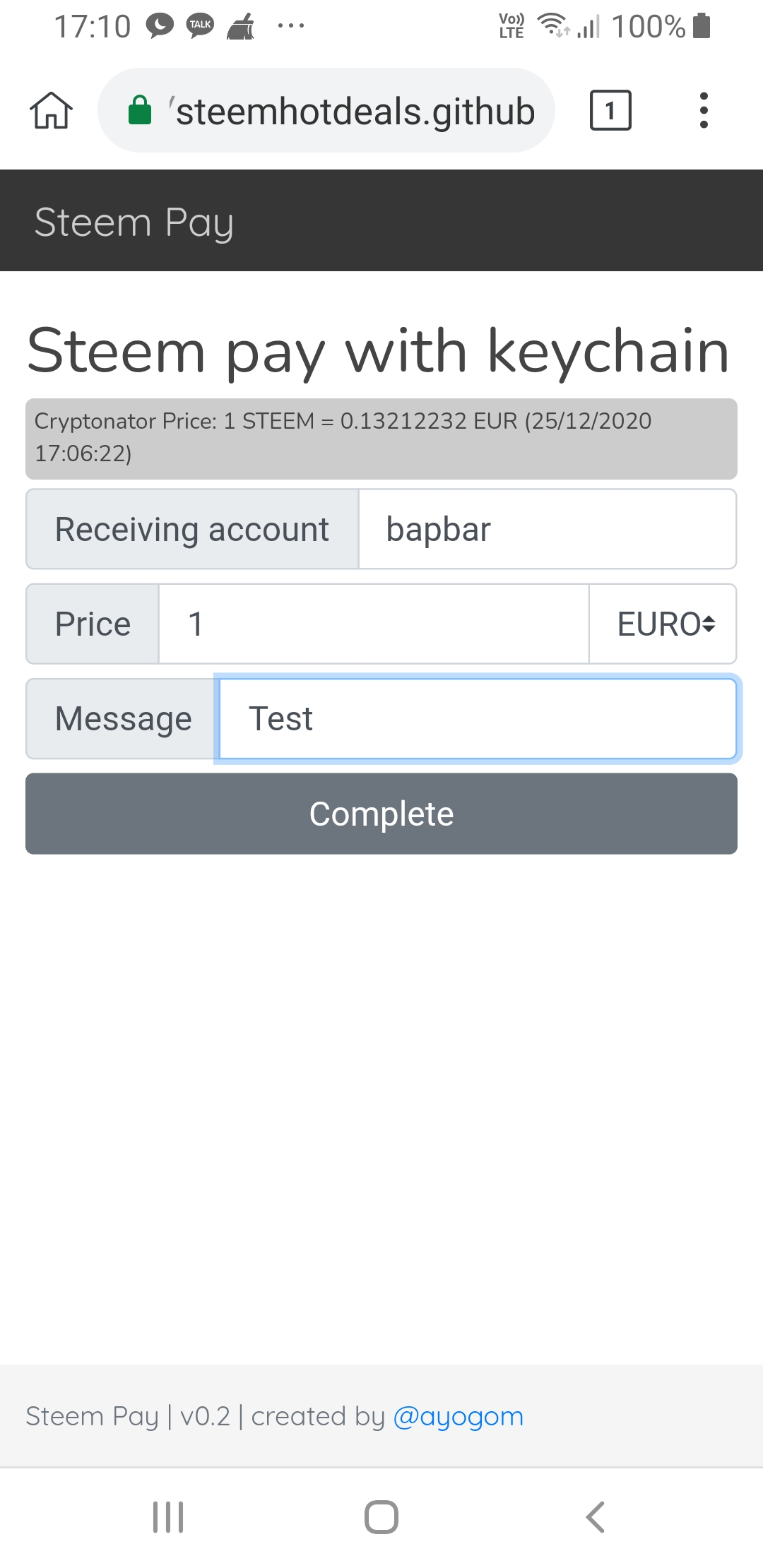763x1568 pixels.
Task: Tap the Cryptonator Price info banner
Action: [x=381, y=438]
